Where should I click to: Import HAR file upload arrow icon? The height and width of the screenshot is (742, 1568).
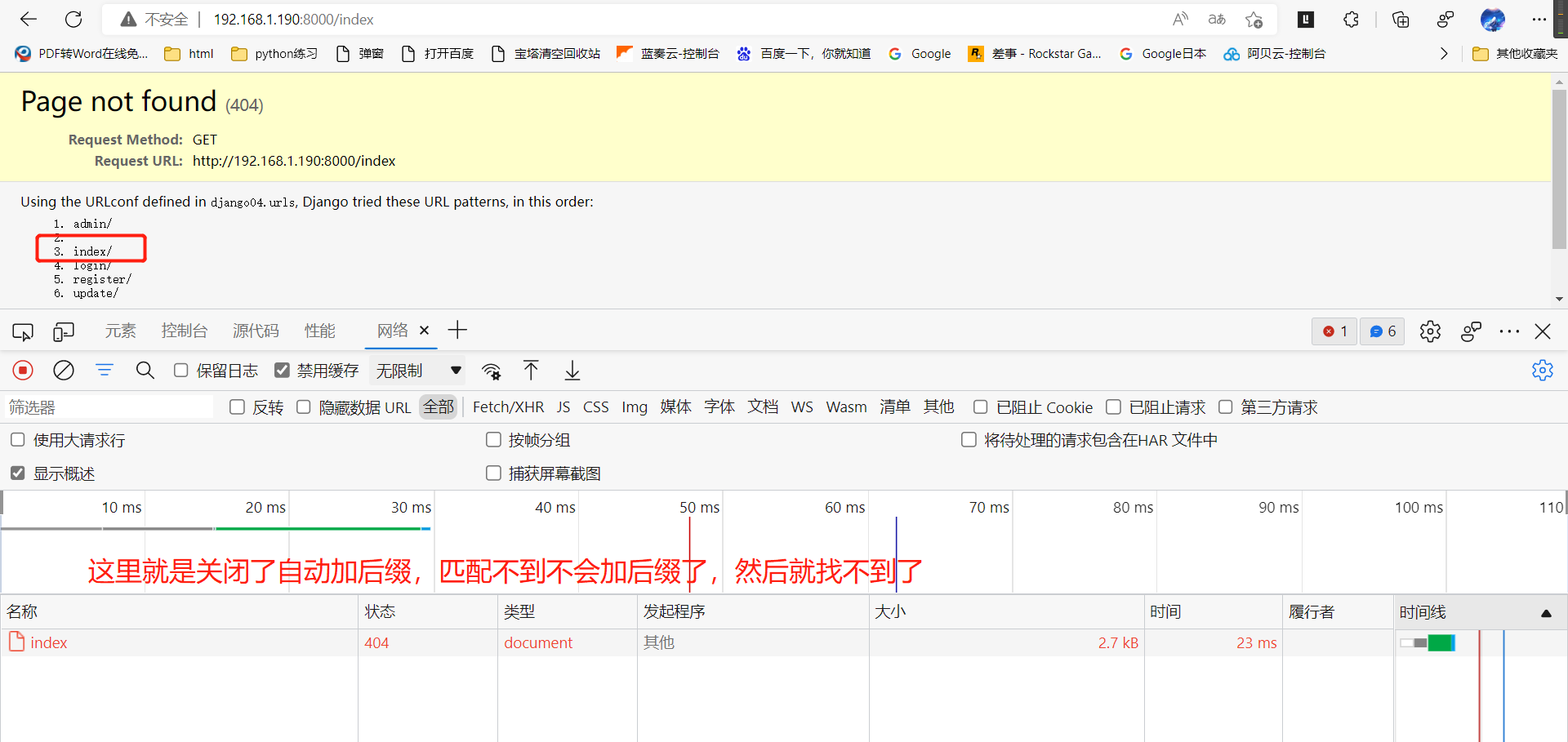[531, 371]
